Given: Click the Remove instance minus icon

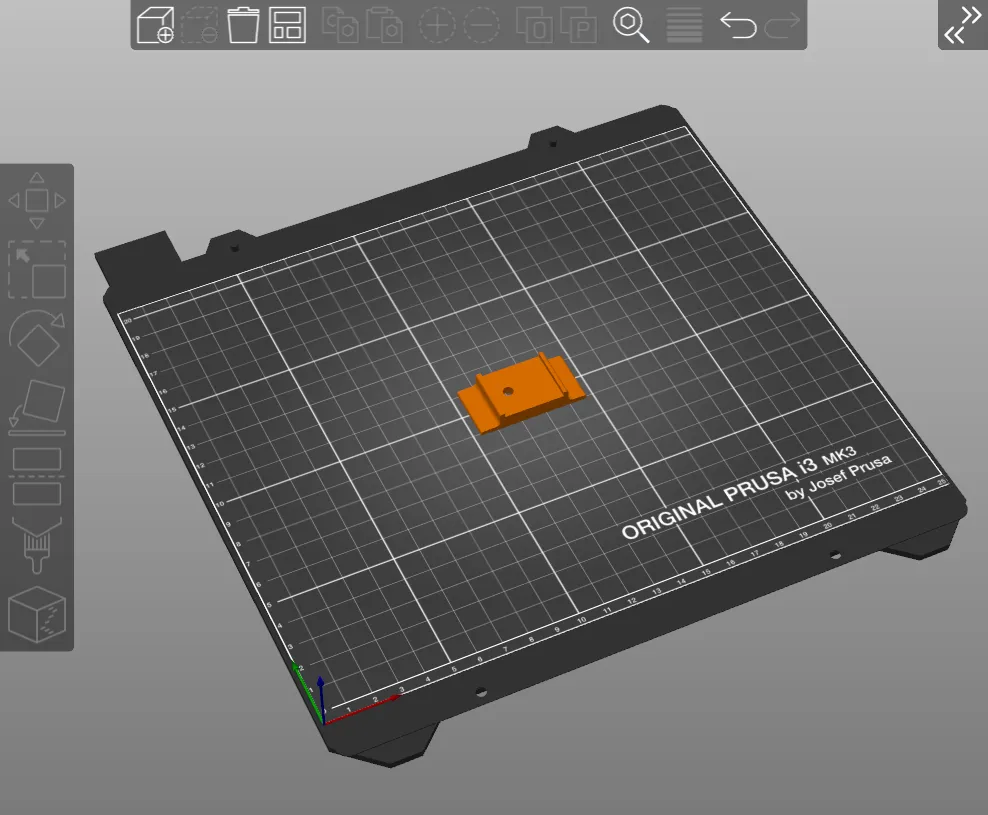Looking at the screenshot, I should pyautogui.click(x=481, y=25).
